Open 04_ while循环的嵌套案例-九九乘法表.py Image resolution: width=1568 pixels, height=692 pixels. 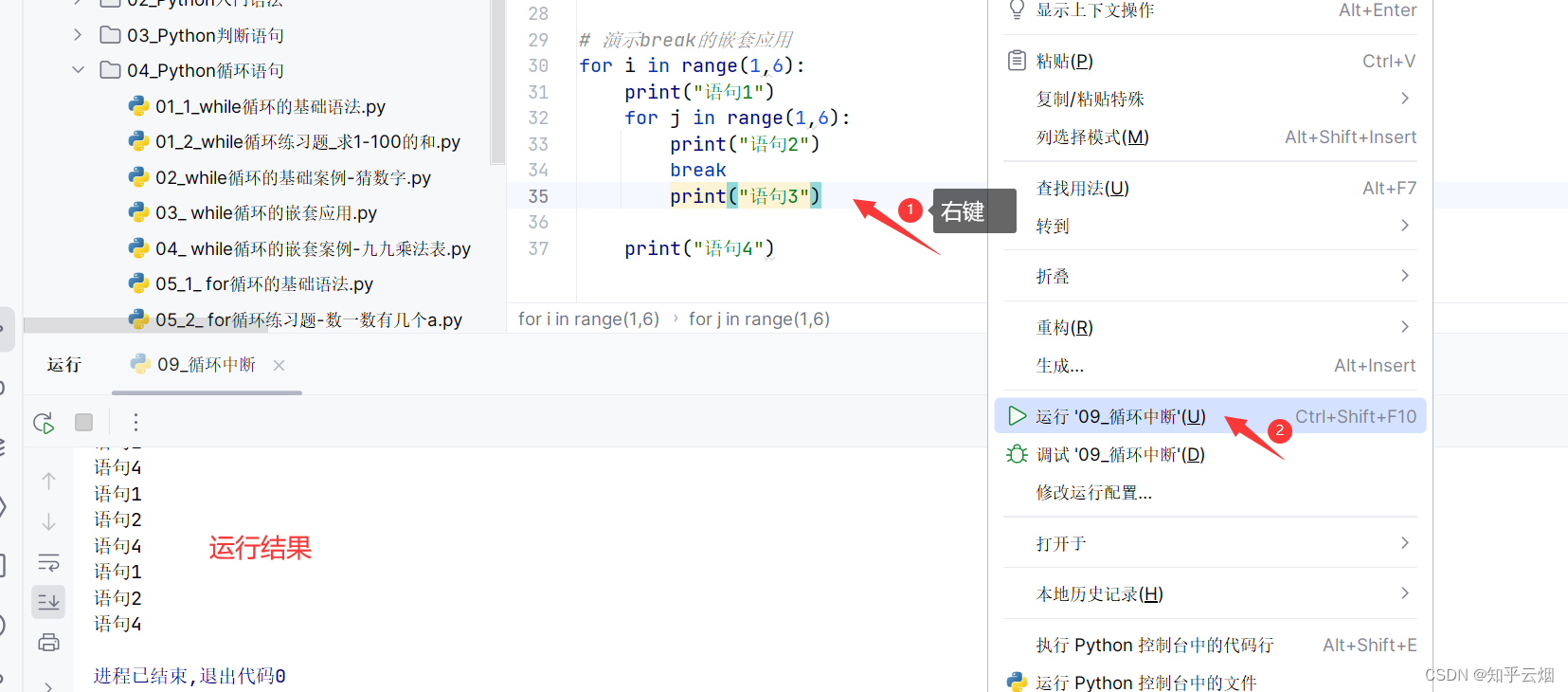coord(313,248)
